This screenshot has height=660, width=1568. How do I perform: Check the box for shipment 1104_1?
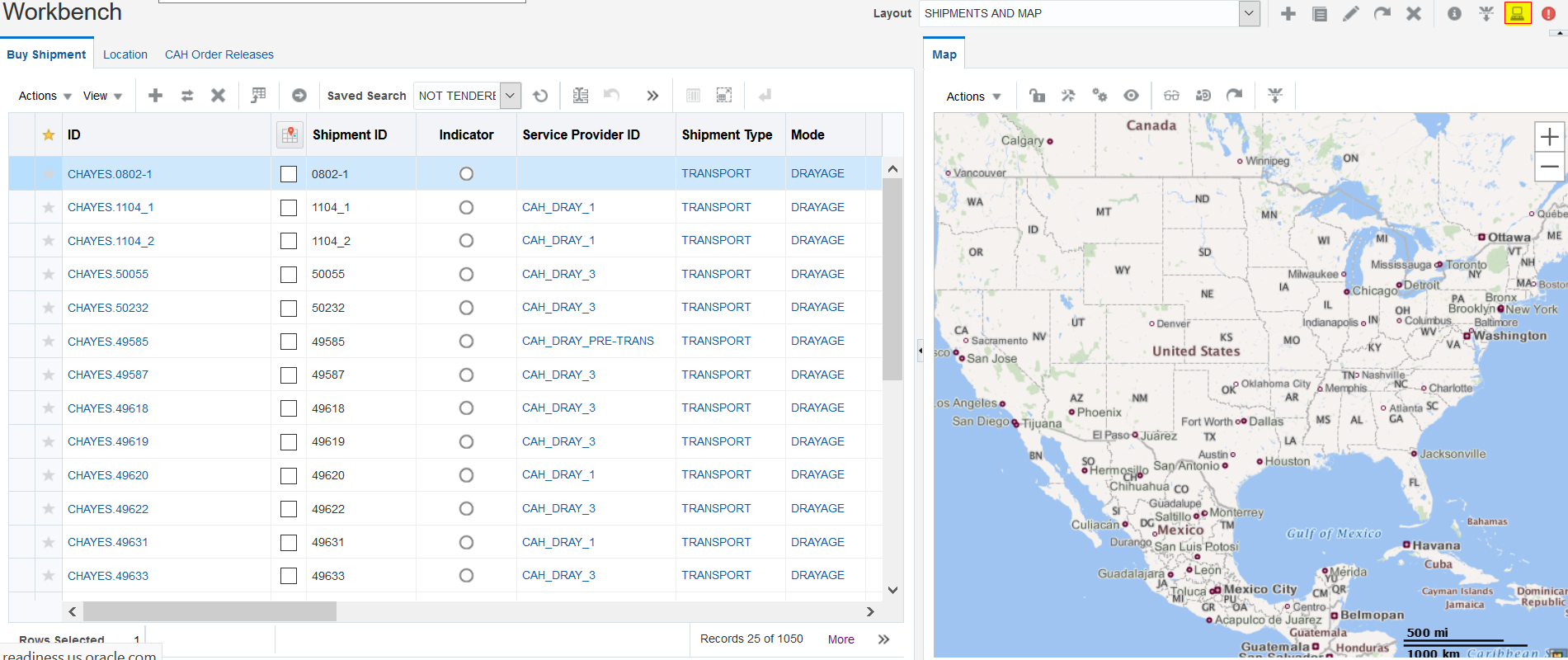coord(289,208)
